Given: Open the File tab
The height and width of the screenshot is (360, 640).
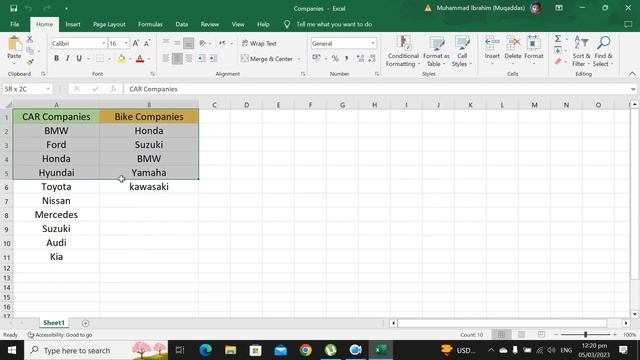Looking at the screenshot, I should (15, 24).
